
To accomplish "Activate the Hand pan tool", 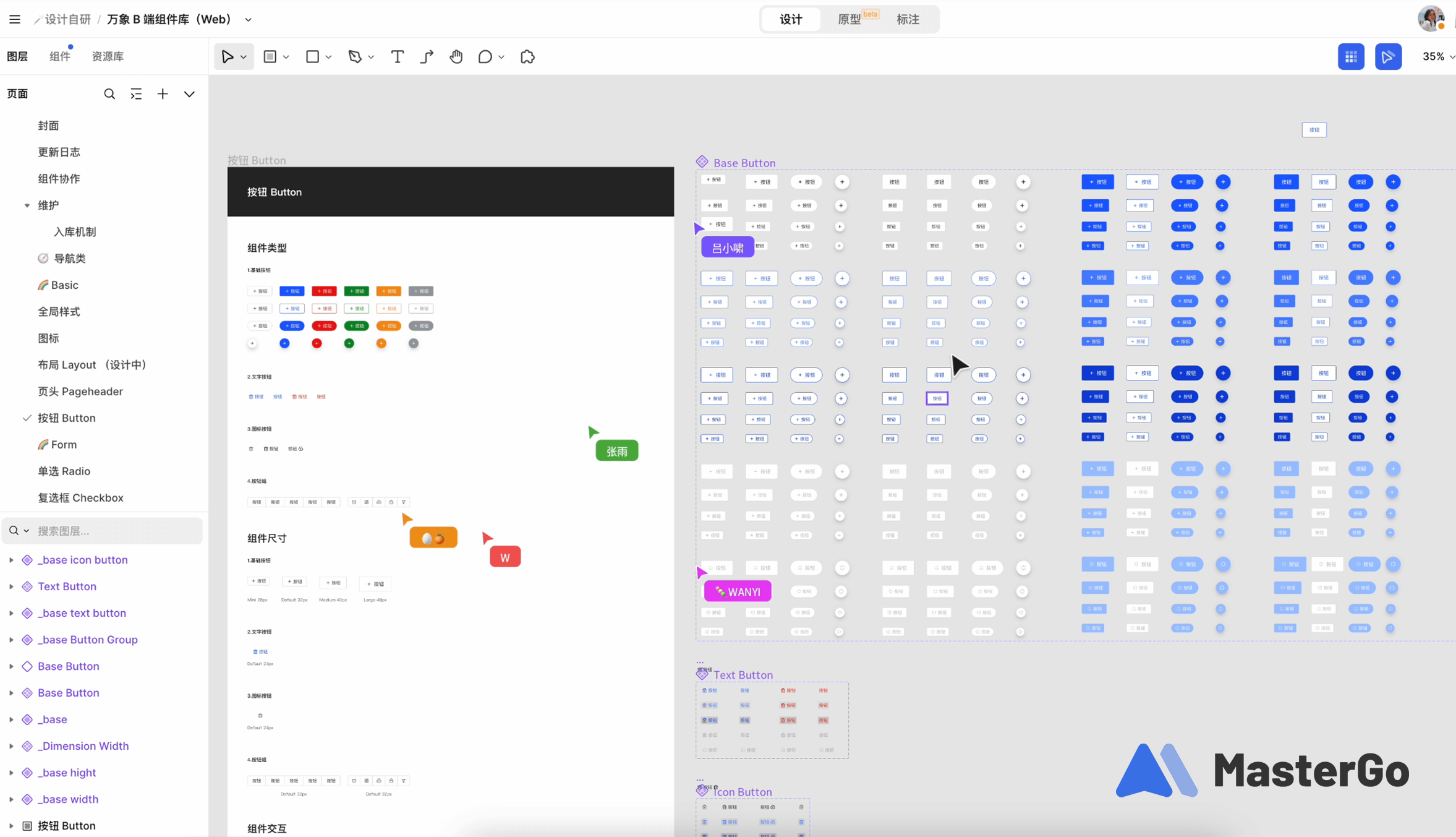I will pos(456,57).
